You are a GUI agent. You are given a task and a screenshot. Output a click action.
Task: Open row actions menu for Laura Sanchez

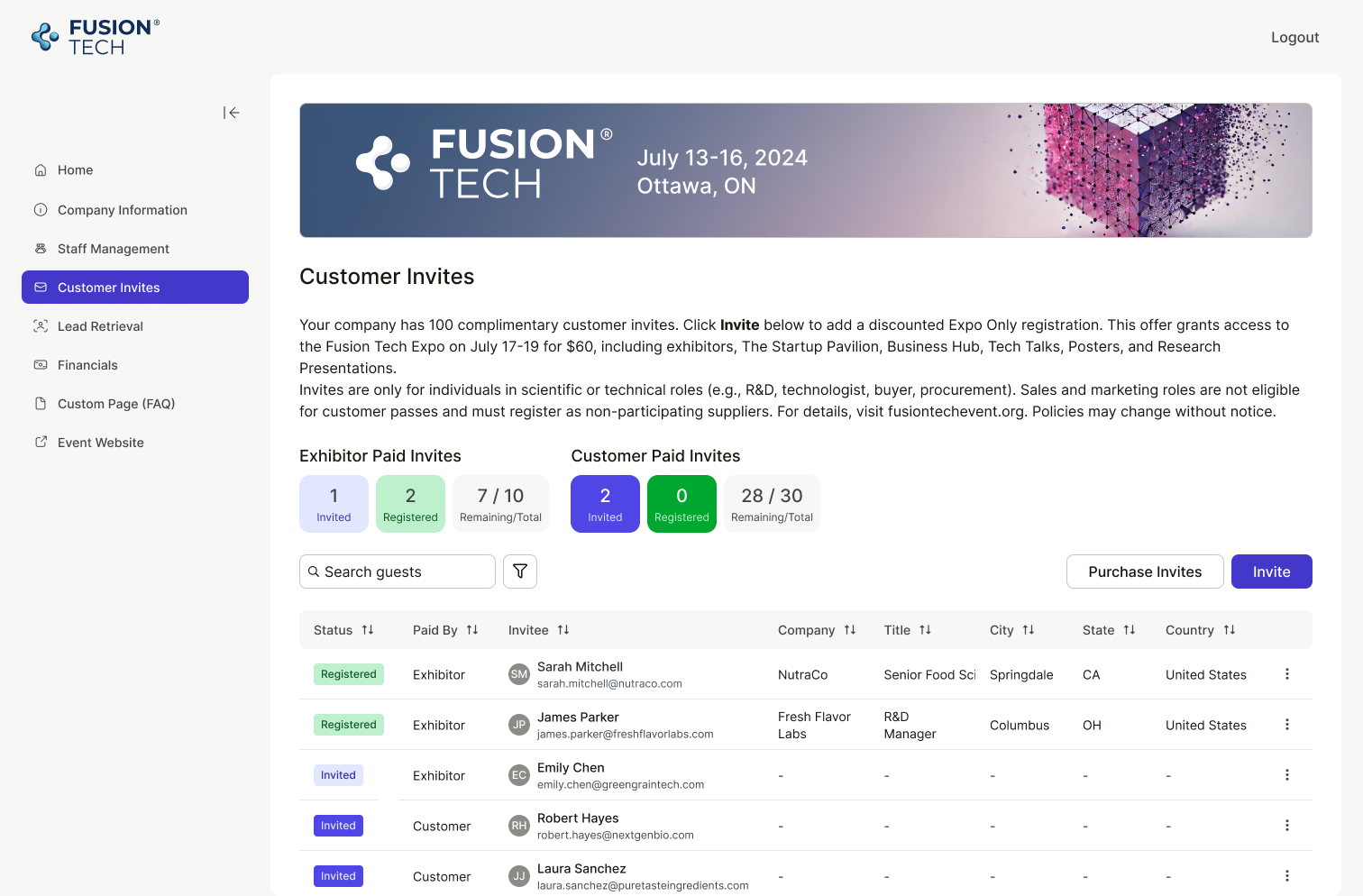[1287, 876]
